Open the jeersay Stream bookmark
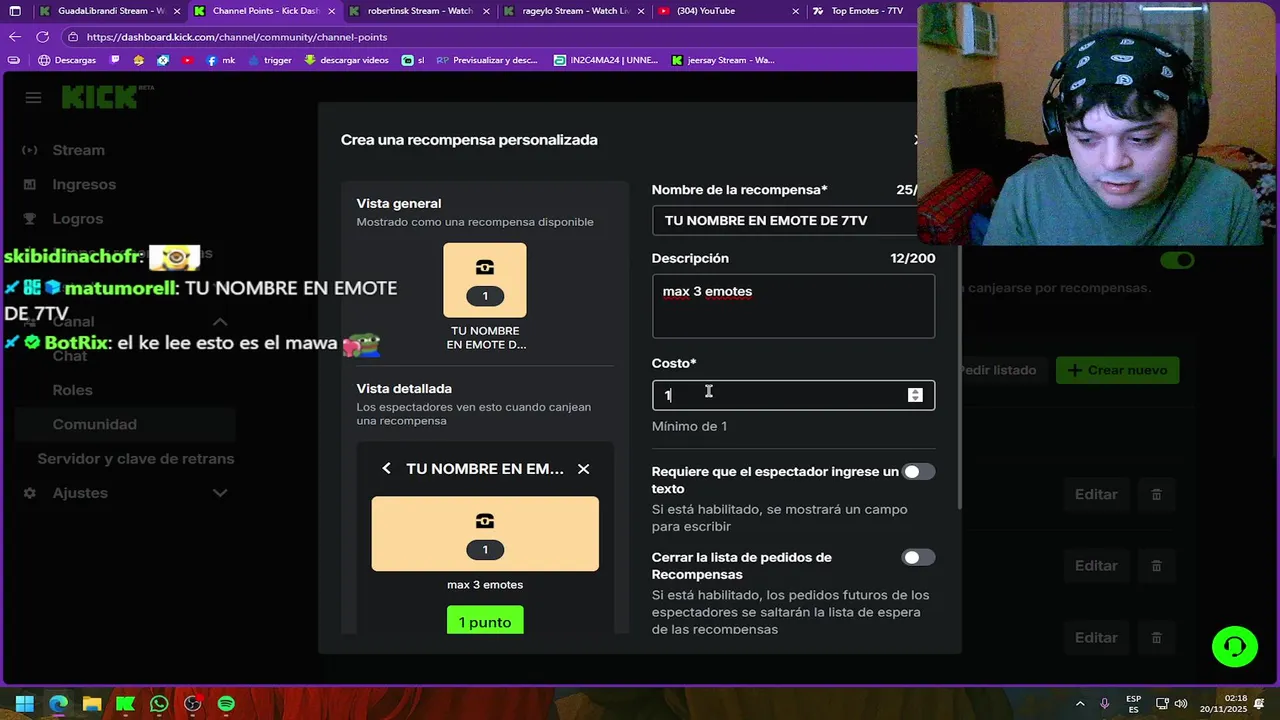The width and height of the screenshot is (1280, 720). [723, 60]
